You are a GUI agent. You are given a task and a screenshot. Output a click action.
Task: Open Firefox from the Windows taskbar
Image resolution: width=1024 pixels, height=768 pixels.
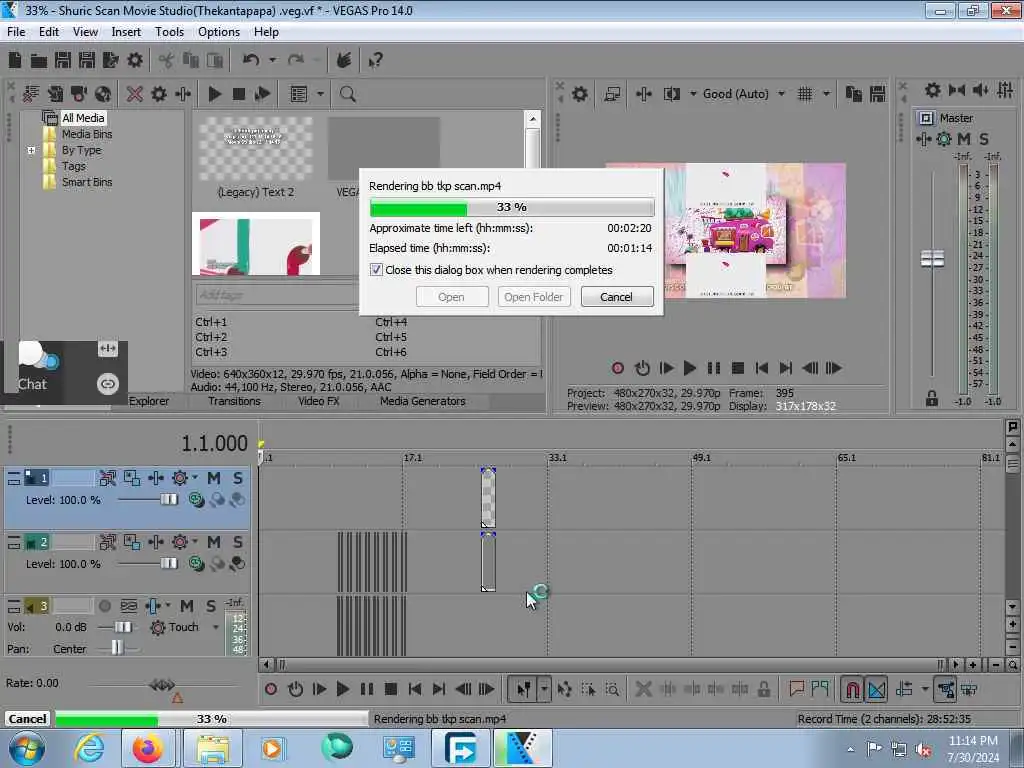[148, 748]
